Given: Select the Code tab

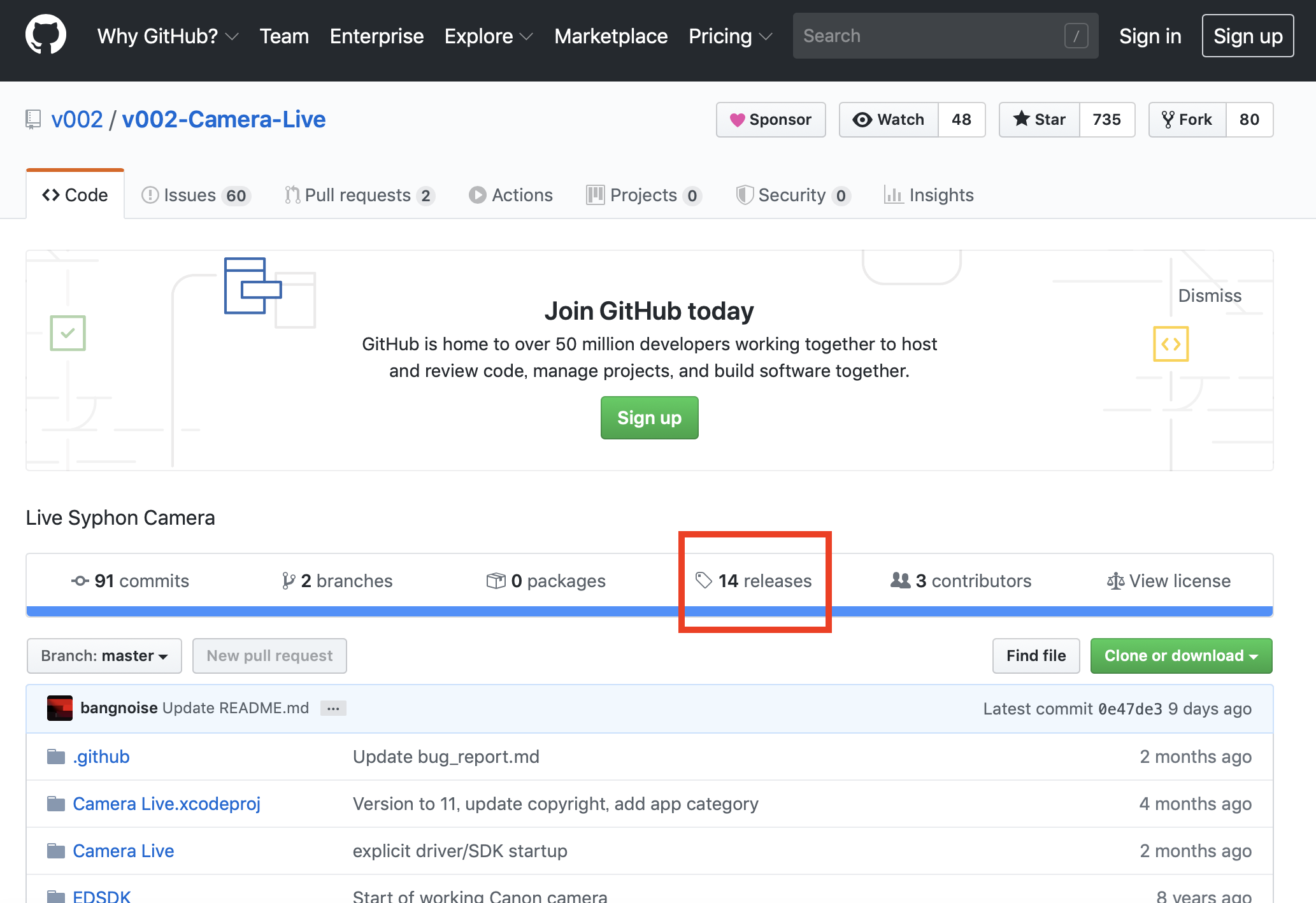Looking at the screenshot, I should pos(75,195).
